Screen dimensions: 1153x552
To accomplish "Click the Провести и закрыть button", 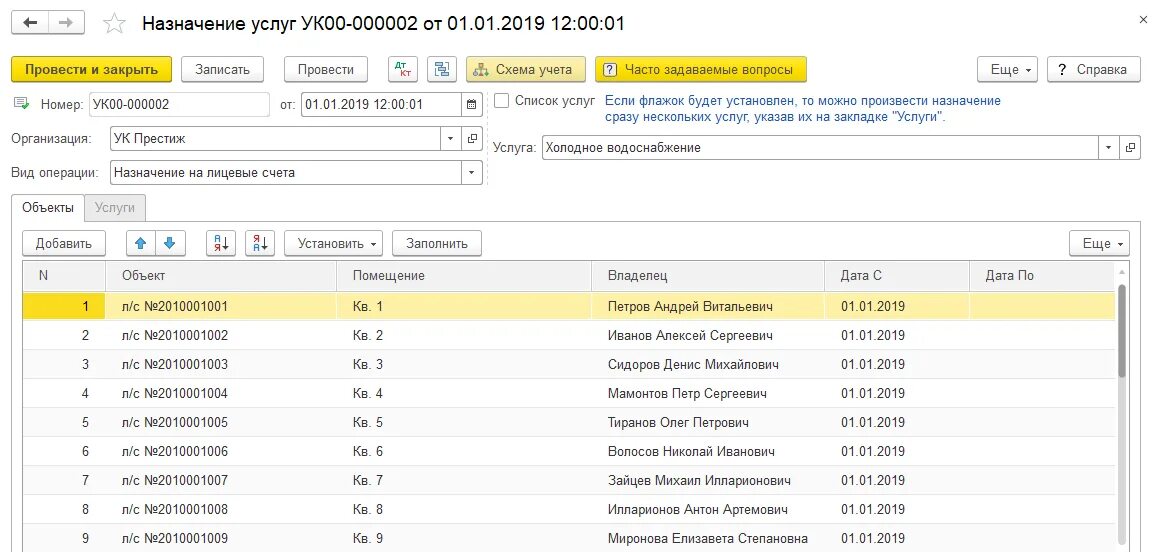I will click(92, 69).
